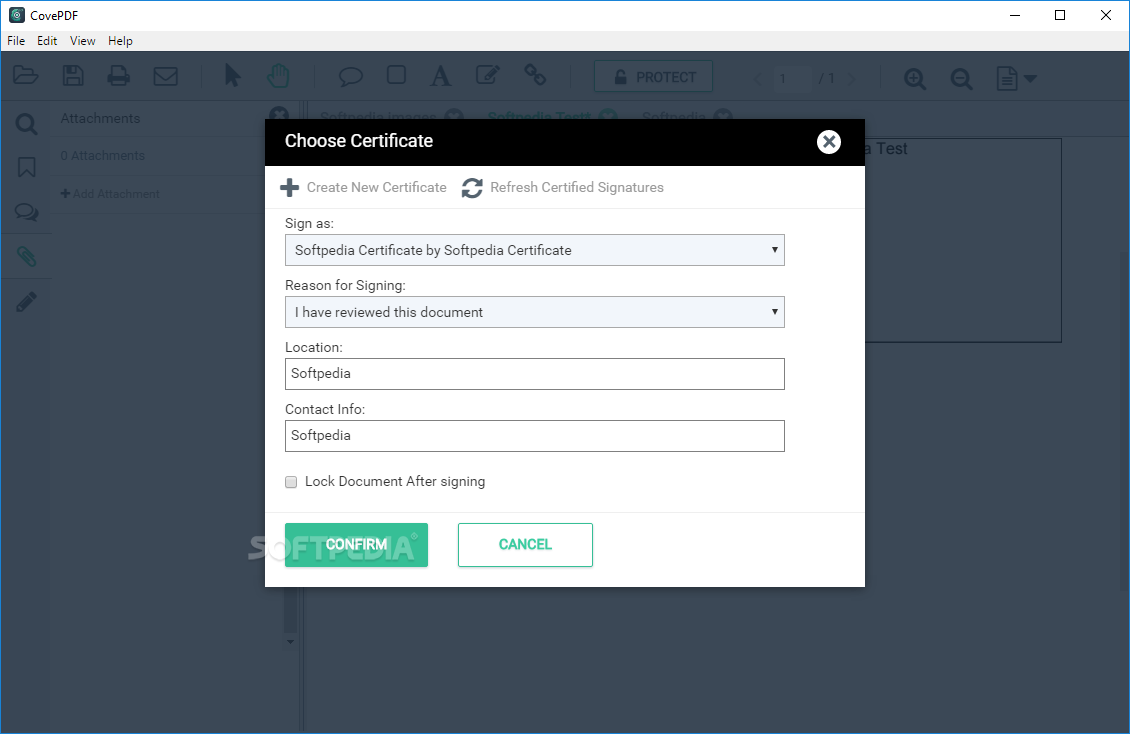Click Add Attachment link
1130x734 pixels.
(x=110, y=194)
